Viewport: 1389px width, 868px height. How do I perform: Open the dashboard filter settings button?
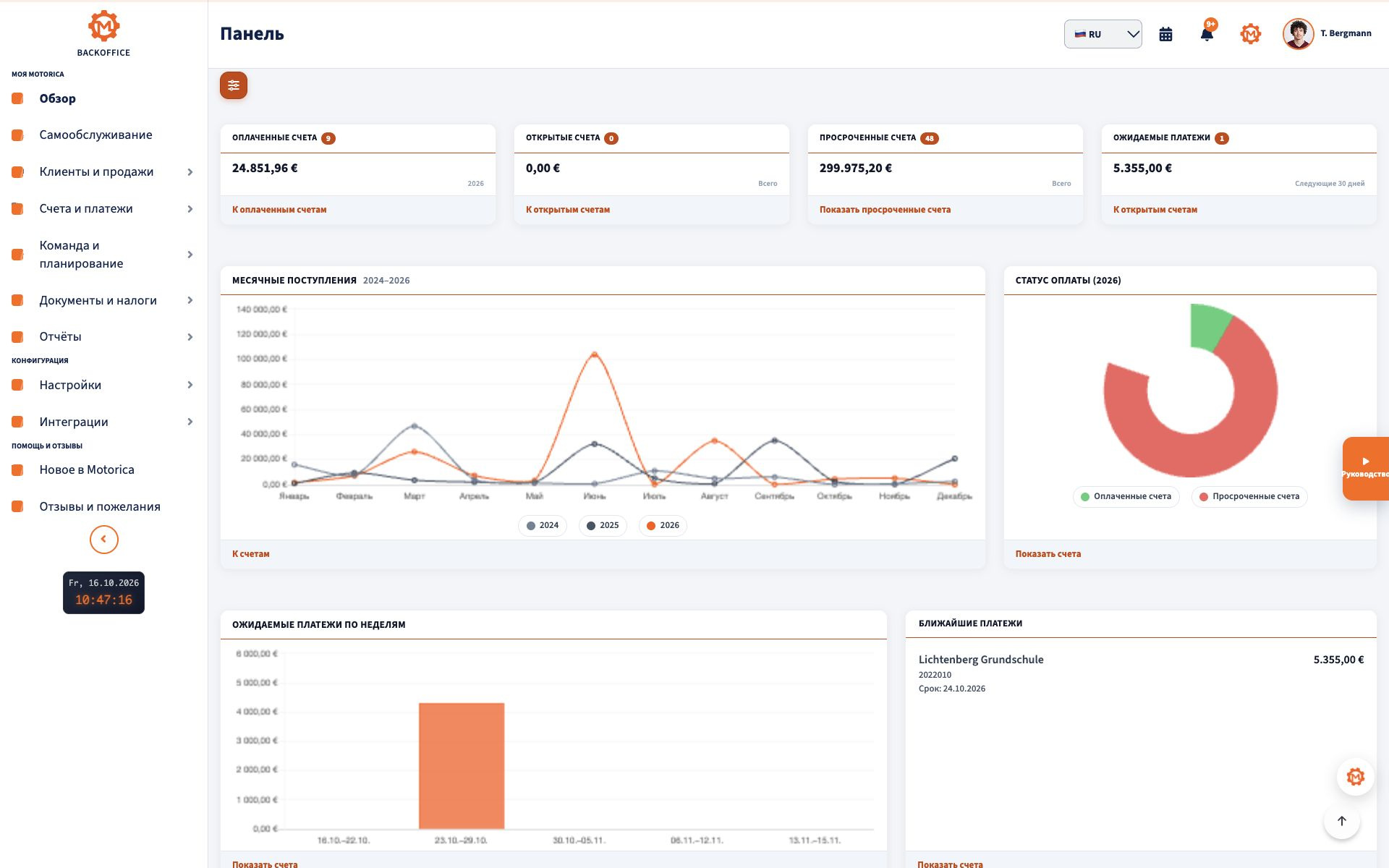(x=234, y=85)
